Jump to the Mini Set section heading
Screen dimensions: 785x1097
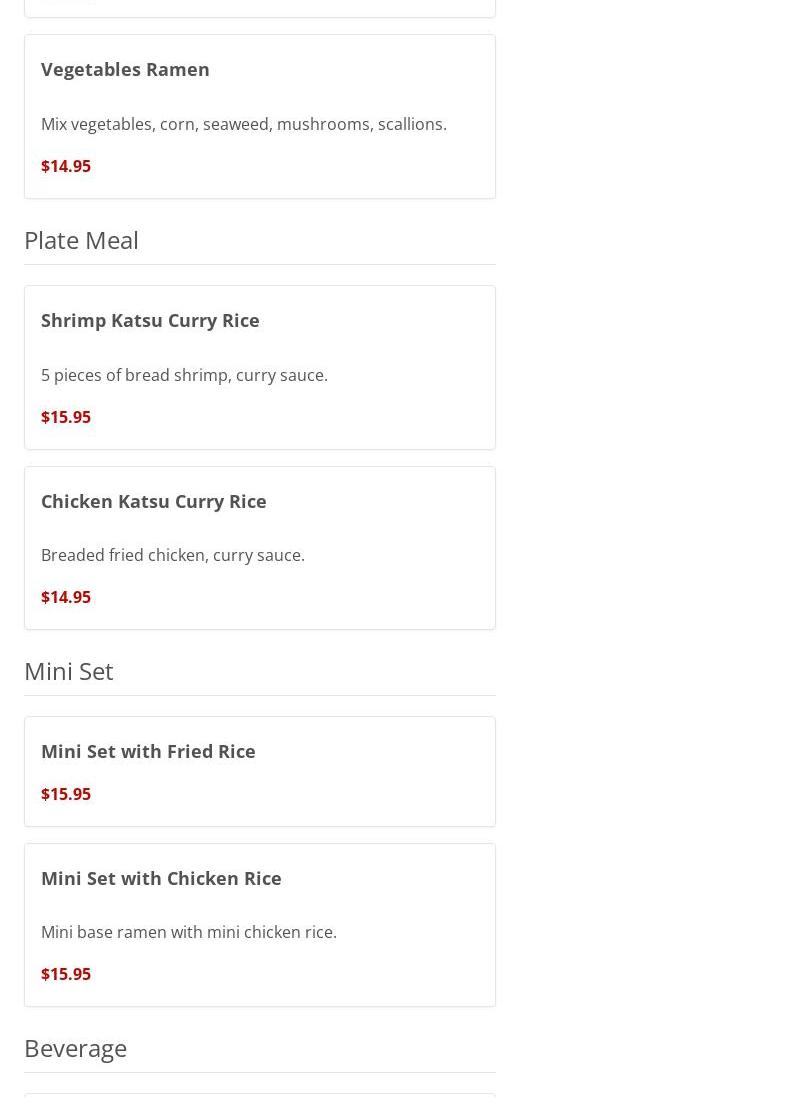click(x=68, y=671)
